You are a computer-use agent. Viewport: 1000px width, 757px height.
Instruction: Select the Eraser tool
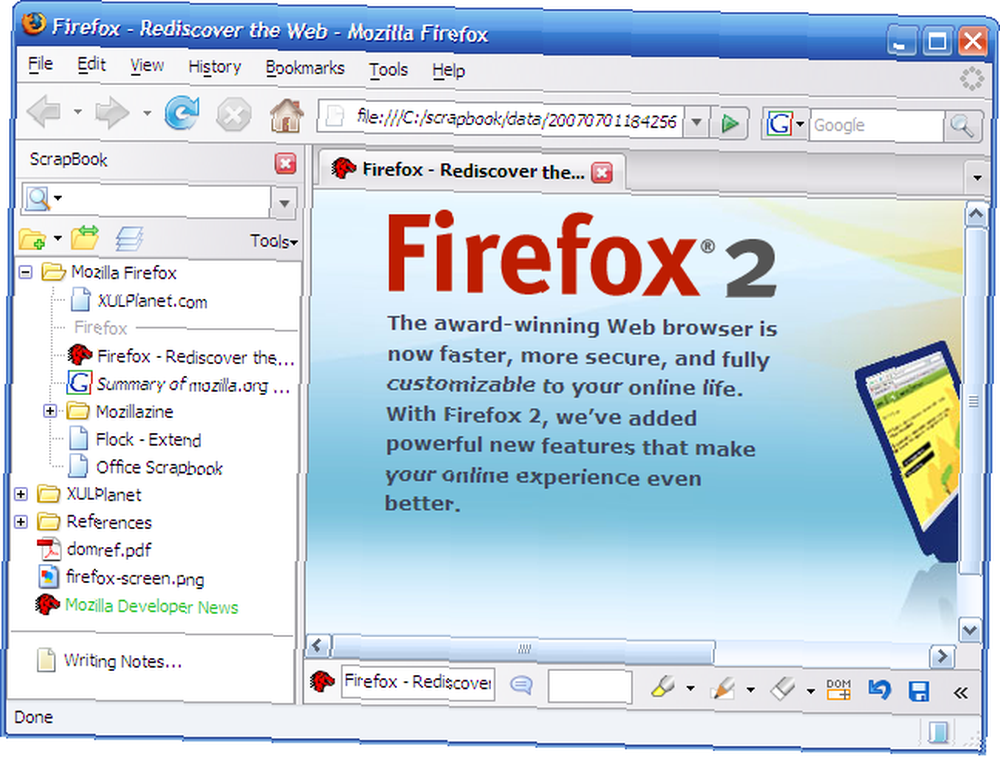point(783,689)
